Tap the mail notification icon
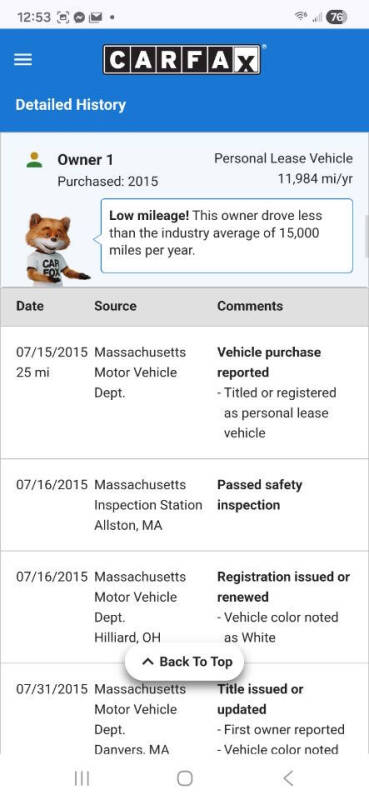This screenshot has width=369, height=800. pyautogui.click(x=95, y=17)
